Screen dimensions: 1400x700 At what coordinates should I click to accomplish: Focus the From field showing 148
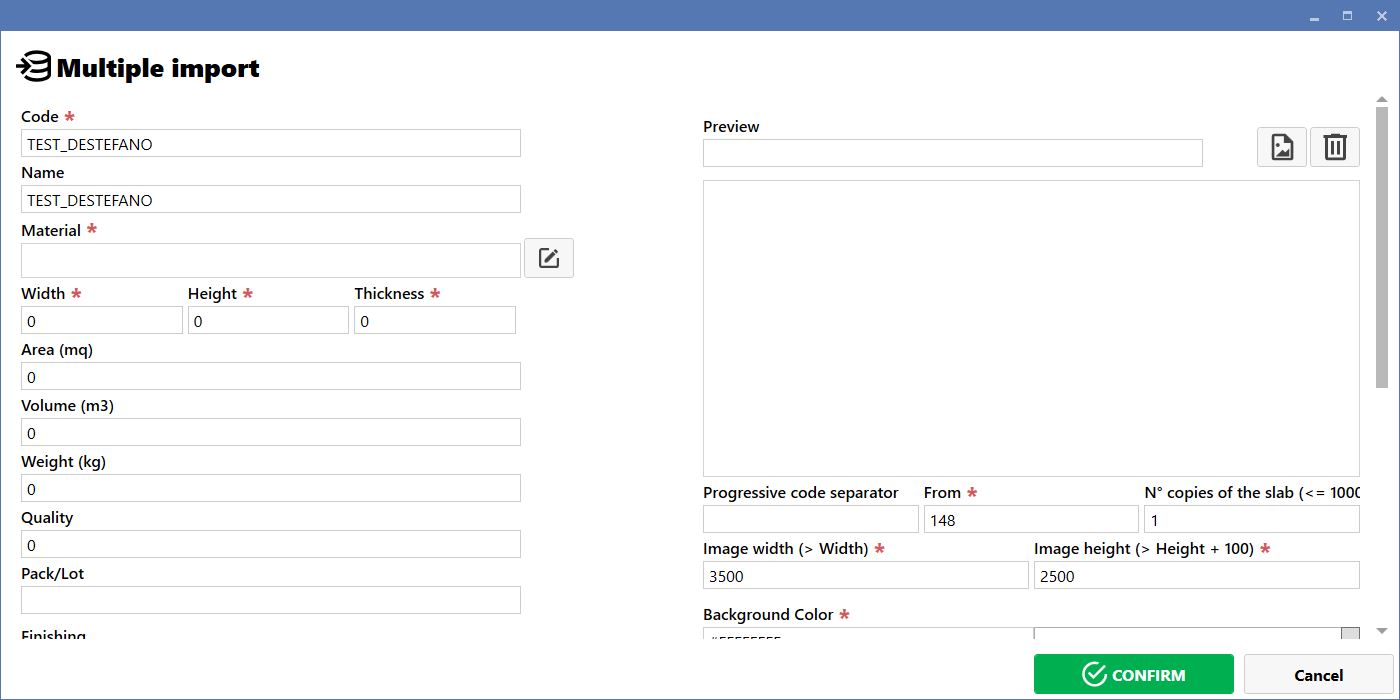pyautogui.click(x=1031, y=519)
